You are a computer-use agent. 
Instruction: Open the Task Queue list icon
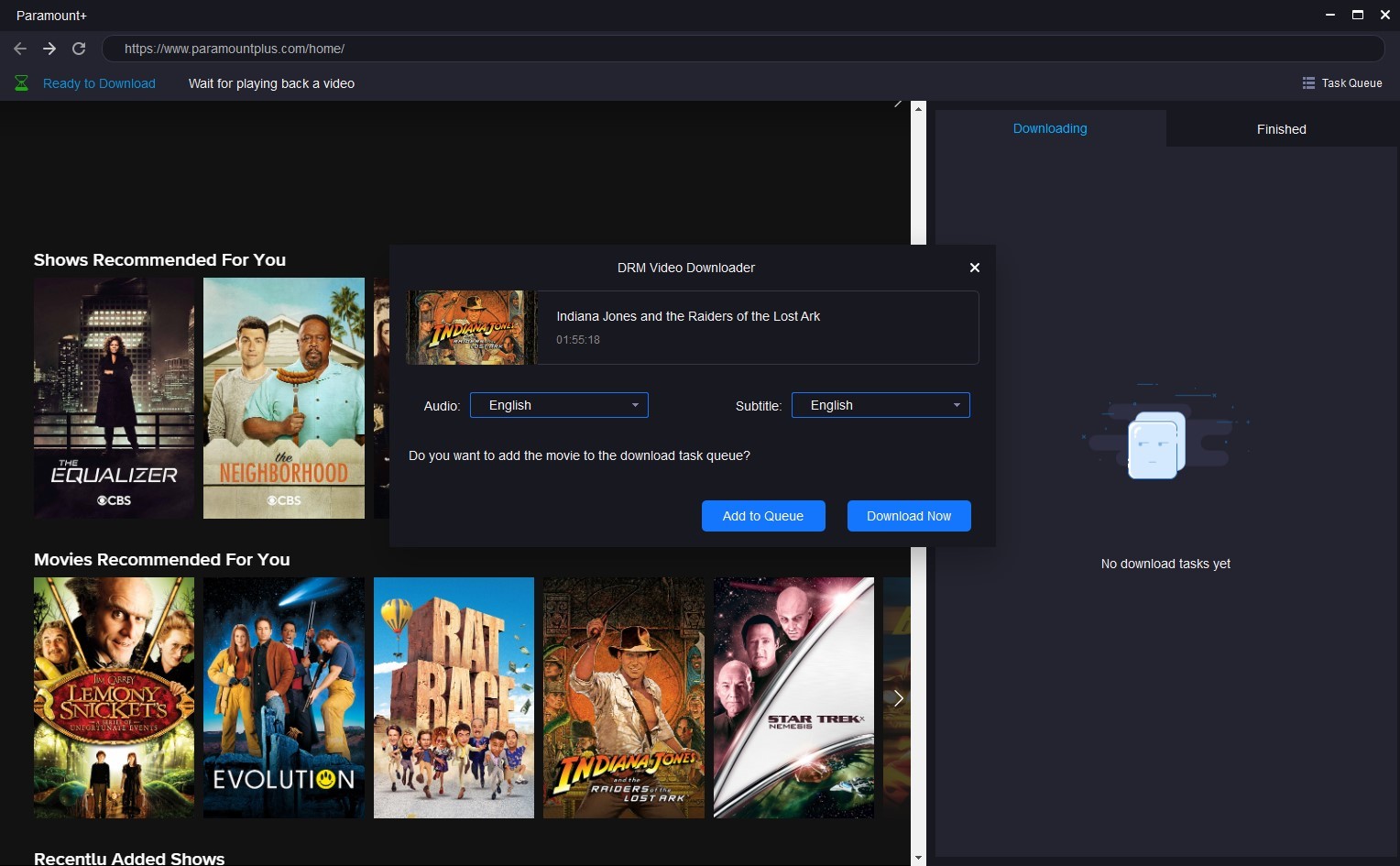[1308, 83]
